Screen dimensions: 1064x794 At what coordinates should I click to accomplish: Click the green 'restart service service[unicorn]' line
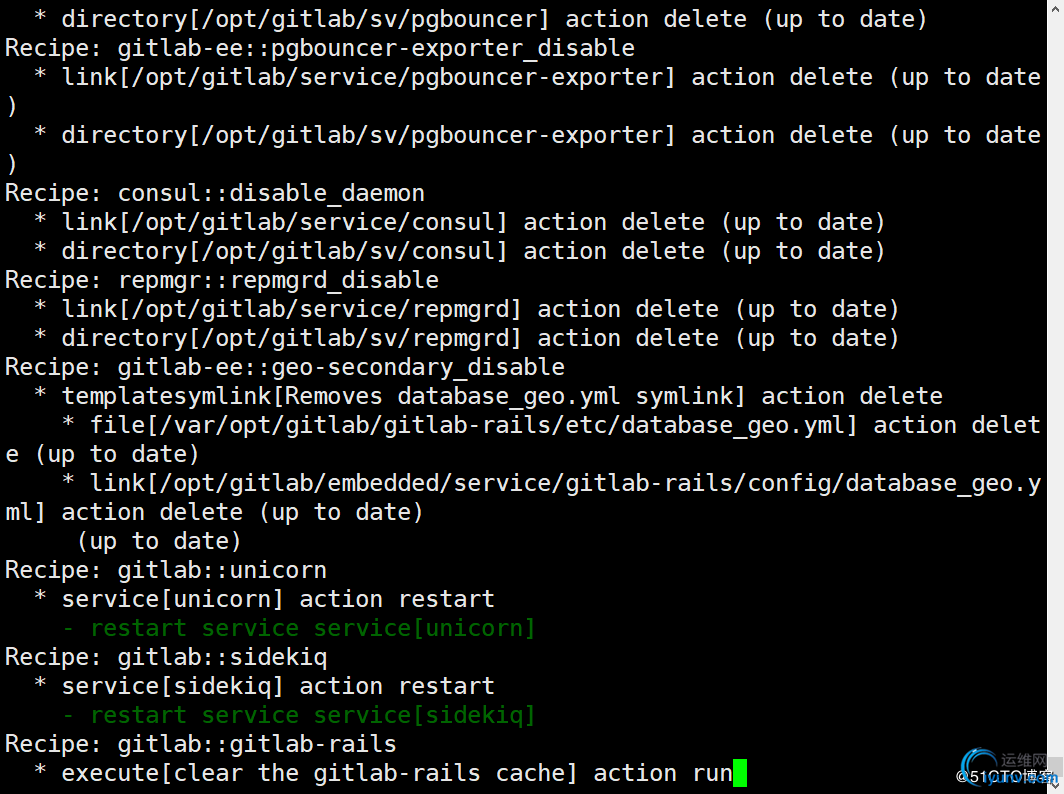click(313, 628)
